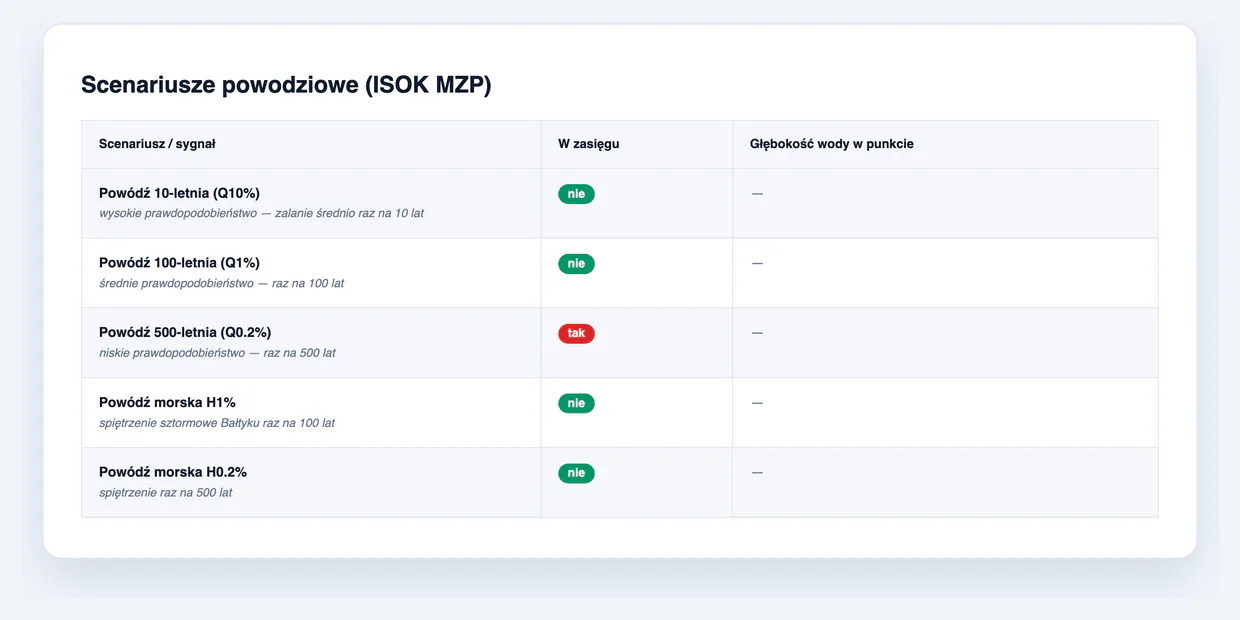This screenshot has height=620, width=1240.
Task: Click the 'nie' badge for Powódź 10-letnia
Action: 576,194
